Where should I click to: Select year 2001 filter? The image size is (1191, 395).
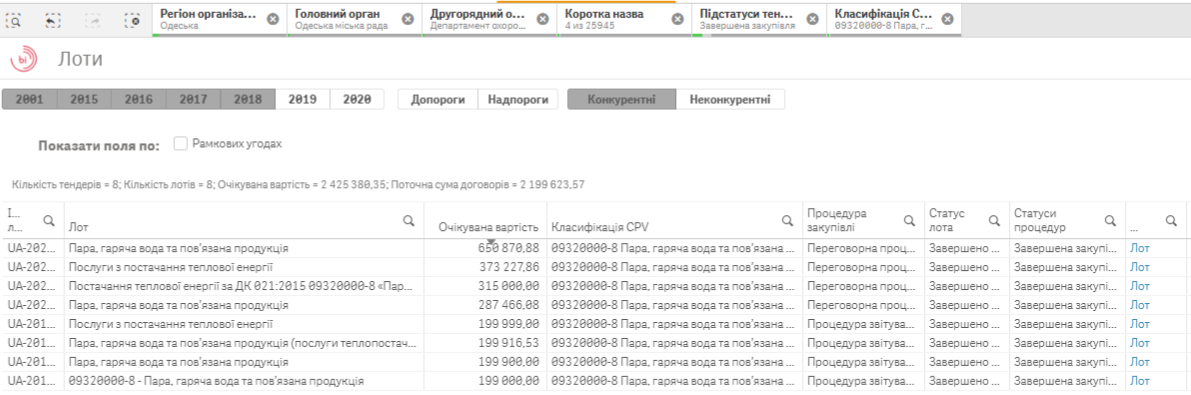pyautogui.click(x=29, y=100)
